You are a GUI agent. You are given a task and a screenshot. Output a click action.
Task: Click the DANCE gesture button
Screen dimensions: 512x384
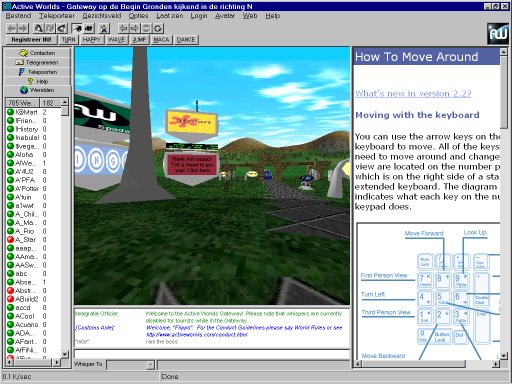click(186, 40)
